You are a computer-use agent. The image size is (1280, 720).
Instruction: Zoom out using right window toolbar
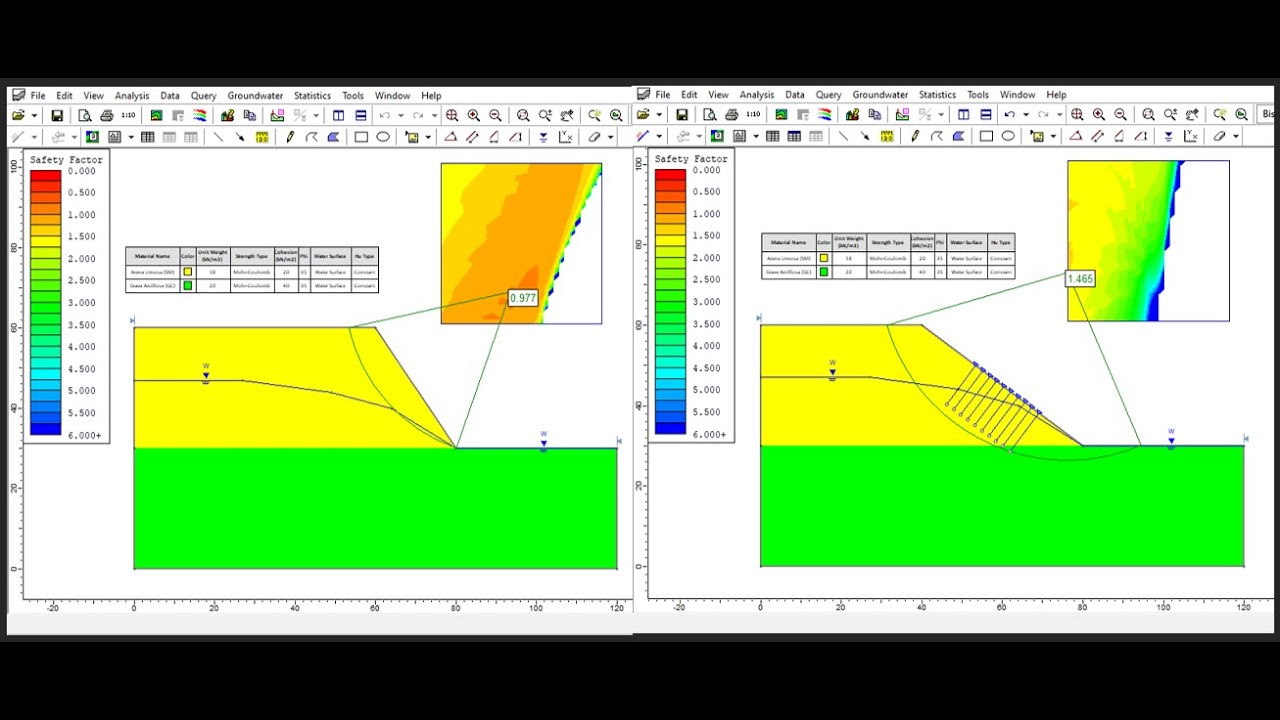tap(1120, 115)
